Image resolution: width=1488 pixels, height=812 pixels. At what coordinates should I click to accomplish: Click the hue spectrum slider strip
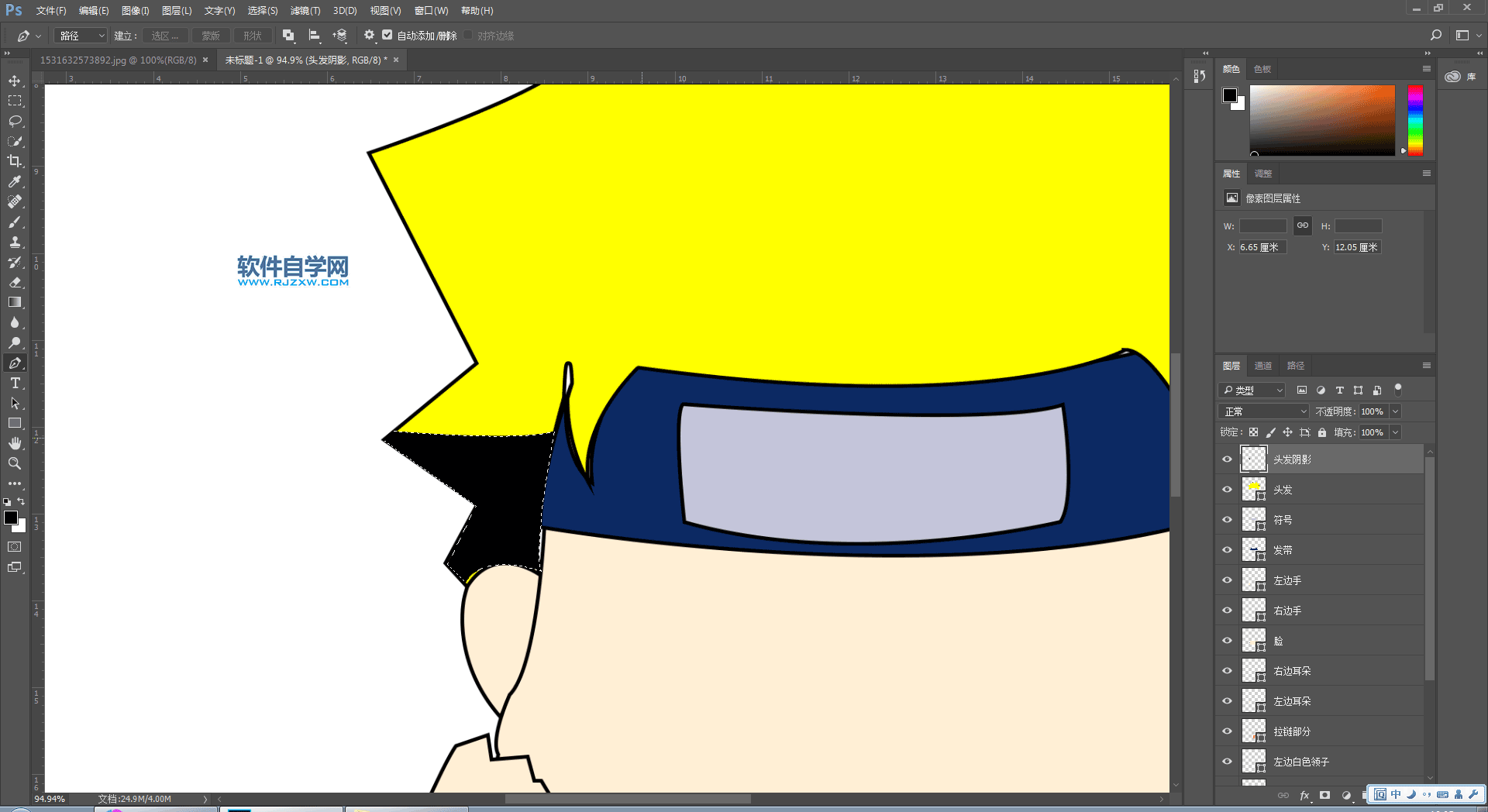[x=1415, y=120]
